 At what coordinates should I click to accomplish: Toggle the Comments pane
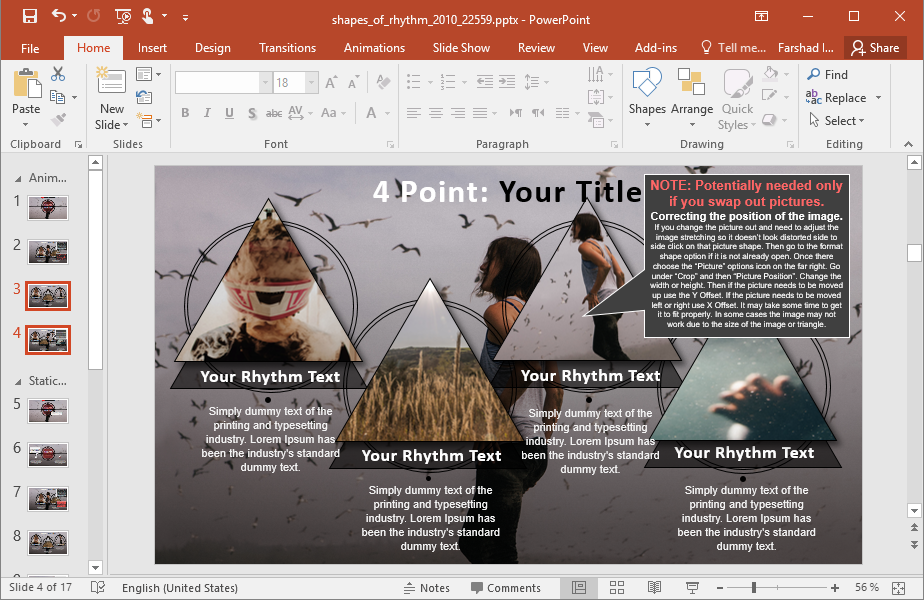point(505,588)
